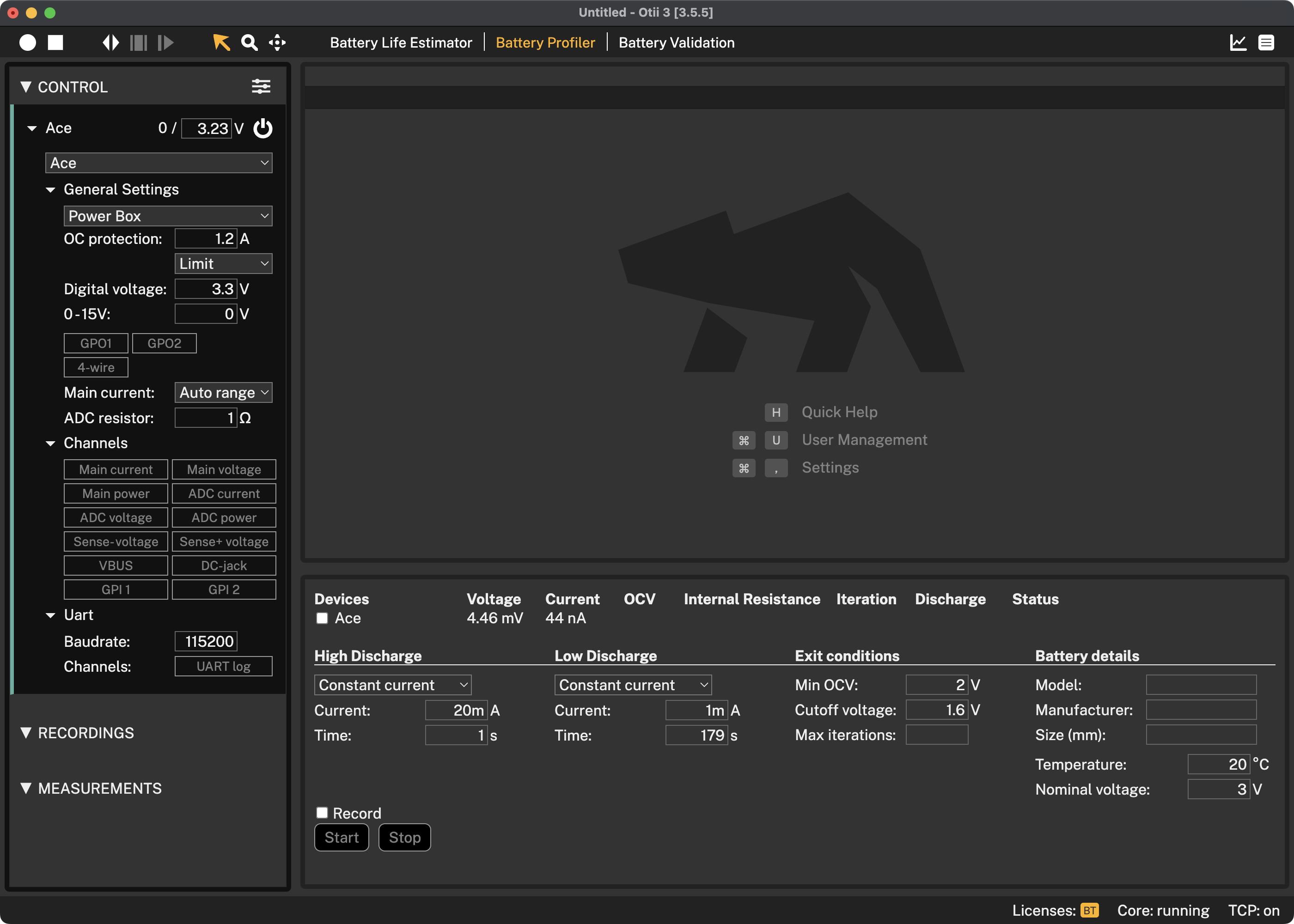Click the Cutoff voltage field
1294x924 pixels.
[x=937, y=710]
